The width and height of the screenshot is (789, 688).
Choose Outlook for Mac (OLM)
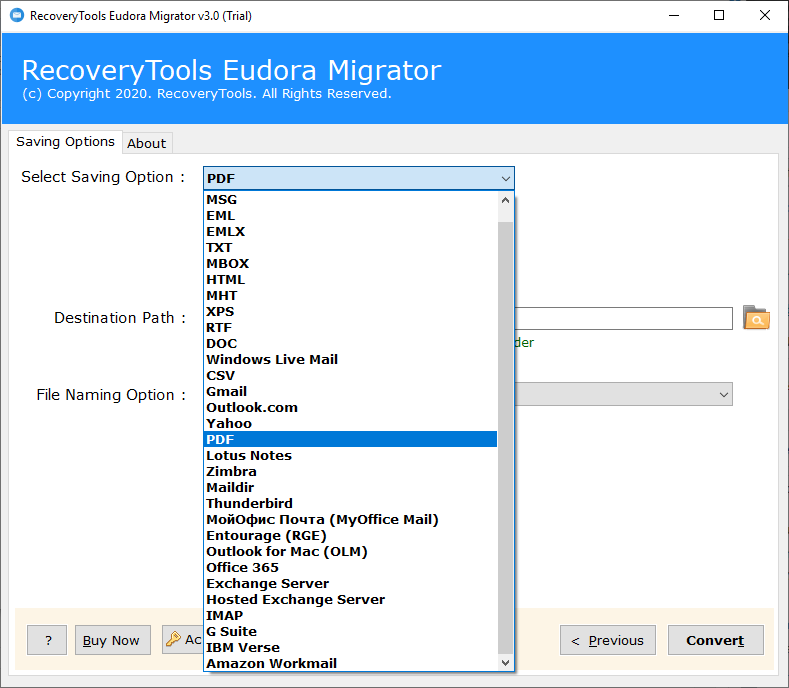(351, 552)
